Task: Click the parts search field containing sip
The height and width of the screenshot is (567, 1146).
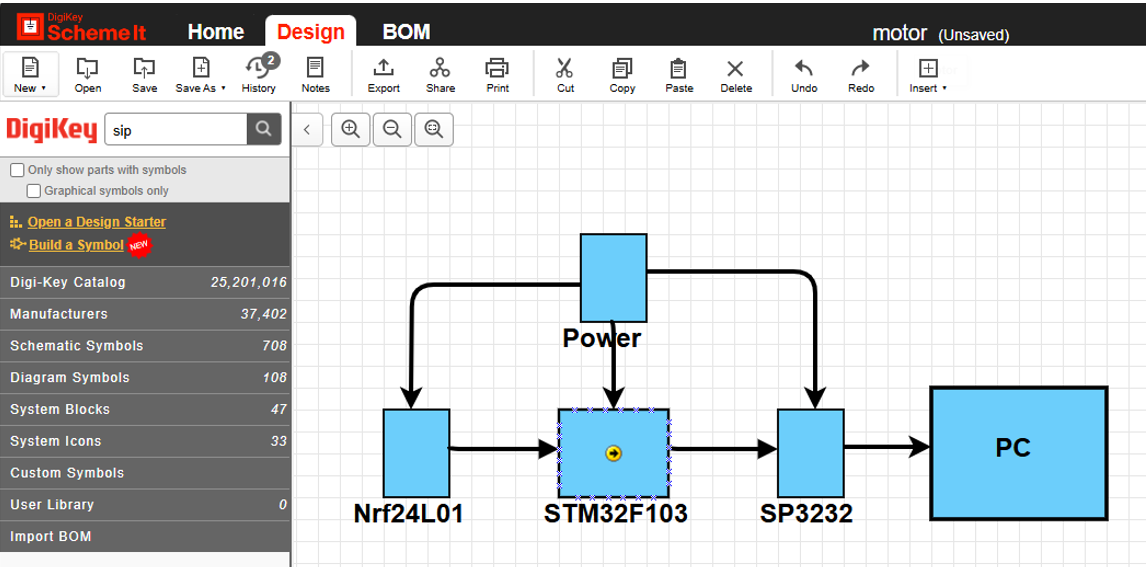Action: 176,130
